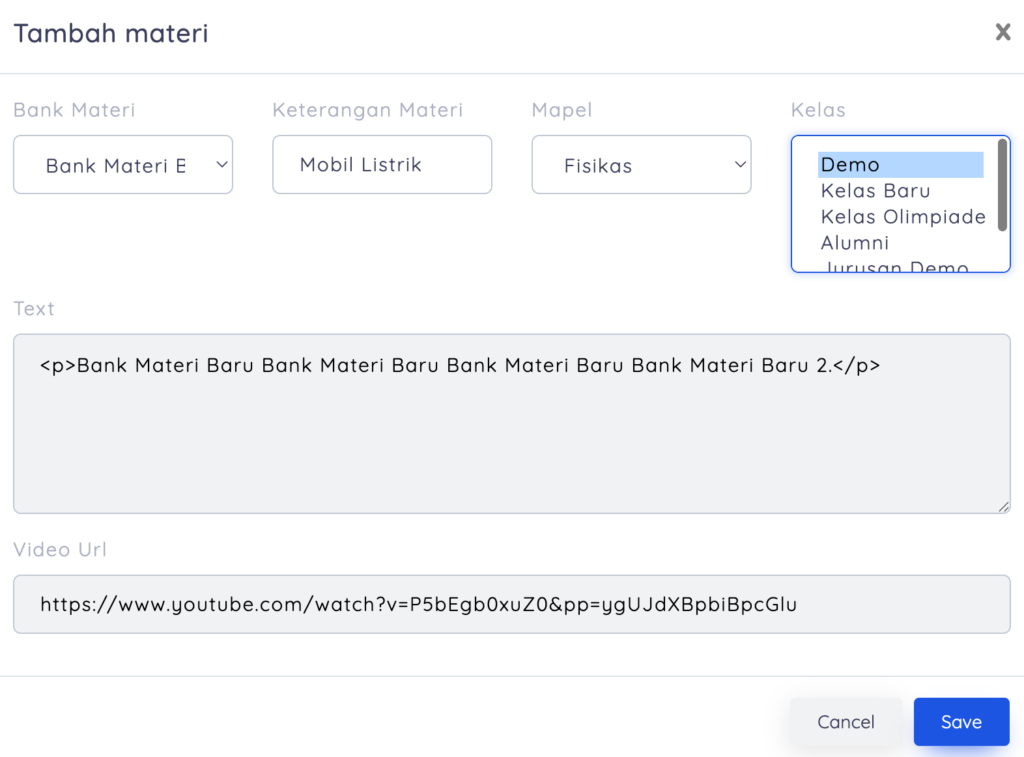Screen dimensions: 1024x757
Task: Focus the Video Url input field
Action: coord(511,604)
